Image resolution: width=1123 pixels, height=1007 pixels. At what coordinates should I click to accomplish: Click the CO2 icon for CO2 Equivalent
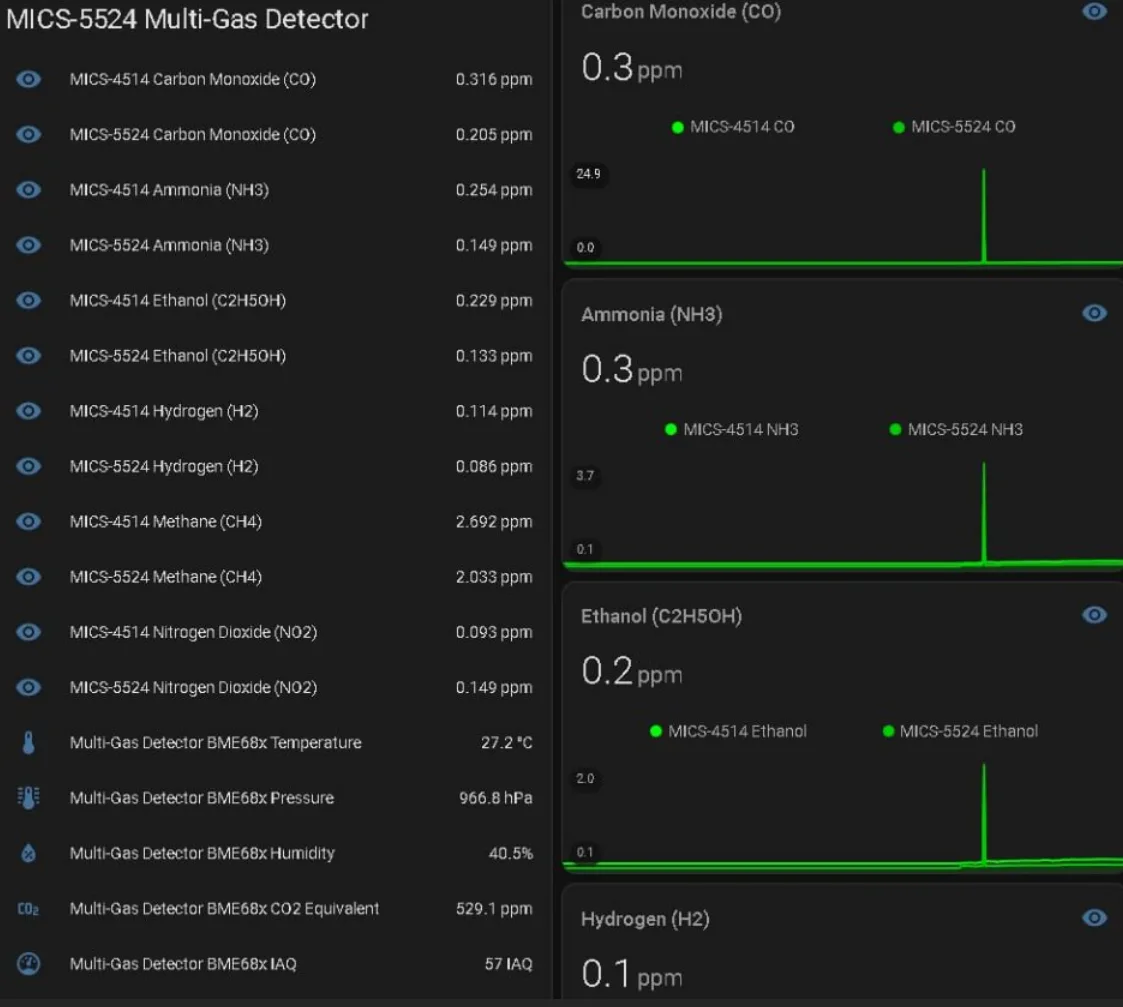[x=29, y=909]
